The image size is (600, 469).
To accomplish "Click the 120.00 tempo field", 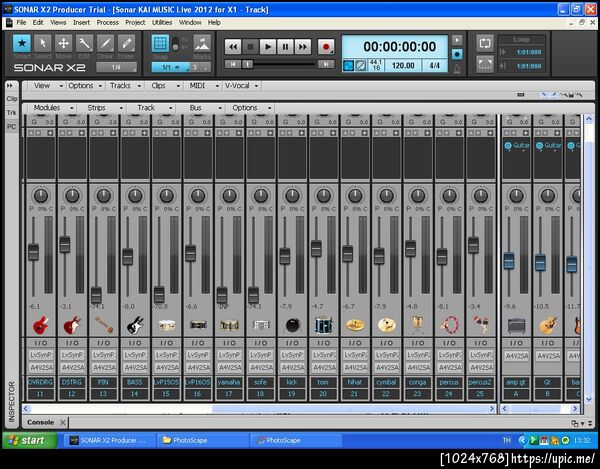I will 403,66.
